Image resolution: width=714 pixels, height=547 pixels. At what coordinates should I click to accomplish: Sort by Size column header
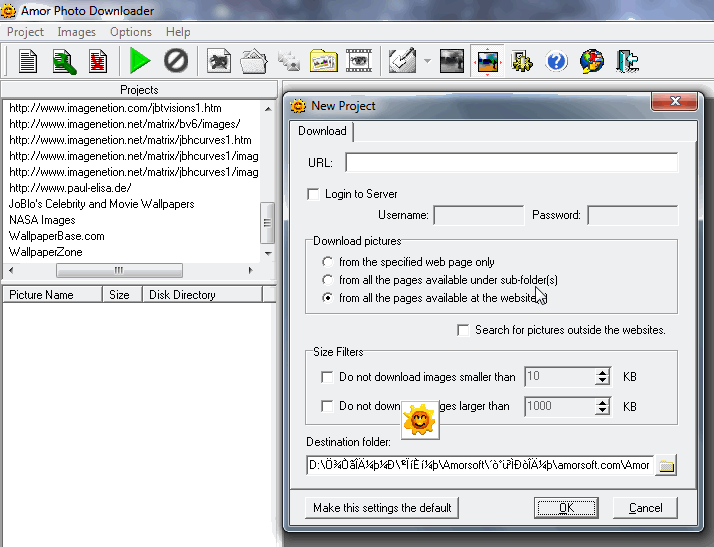point(122,295)
